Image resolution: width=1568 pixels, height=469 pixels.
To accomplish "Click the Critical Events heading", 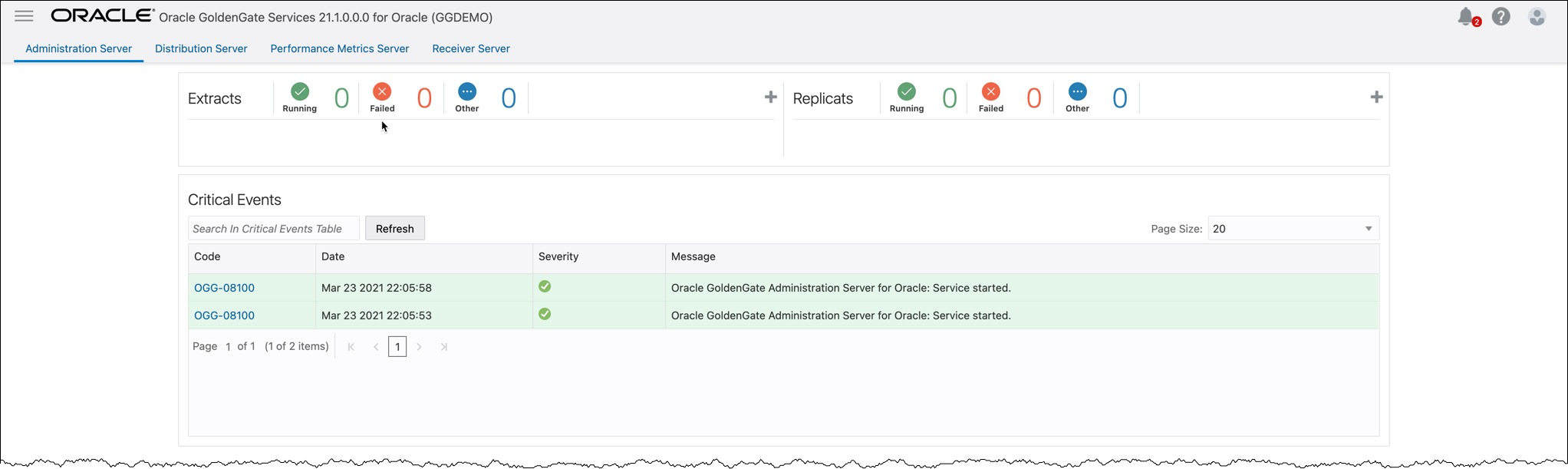I will coord(235,200).
